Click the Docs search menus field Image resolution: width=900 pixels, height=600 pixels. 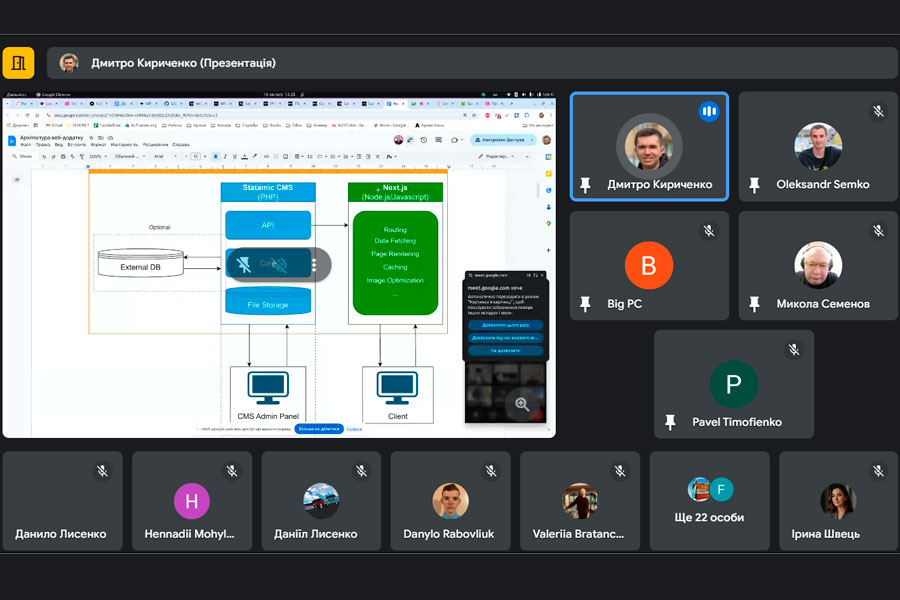(x=23, y=156)
